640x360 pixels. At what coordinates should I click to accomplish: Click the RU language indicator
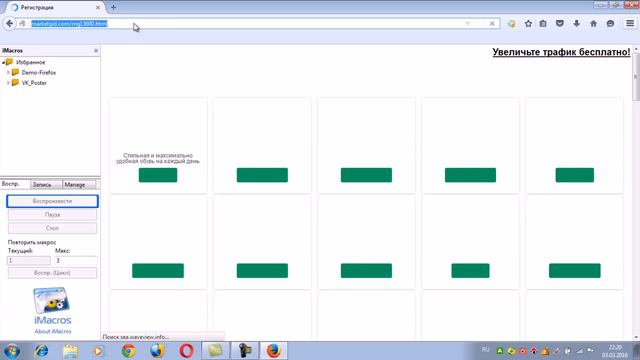[485, 350]
